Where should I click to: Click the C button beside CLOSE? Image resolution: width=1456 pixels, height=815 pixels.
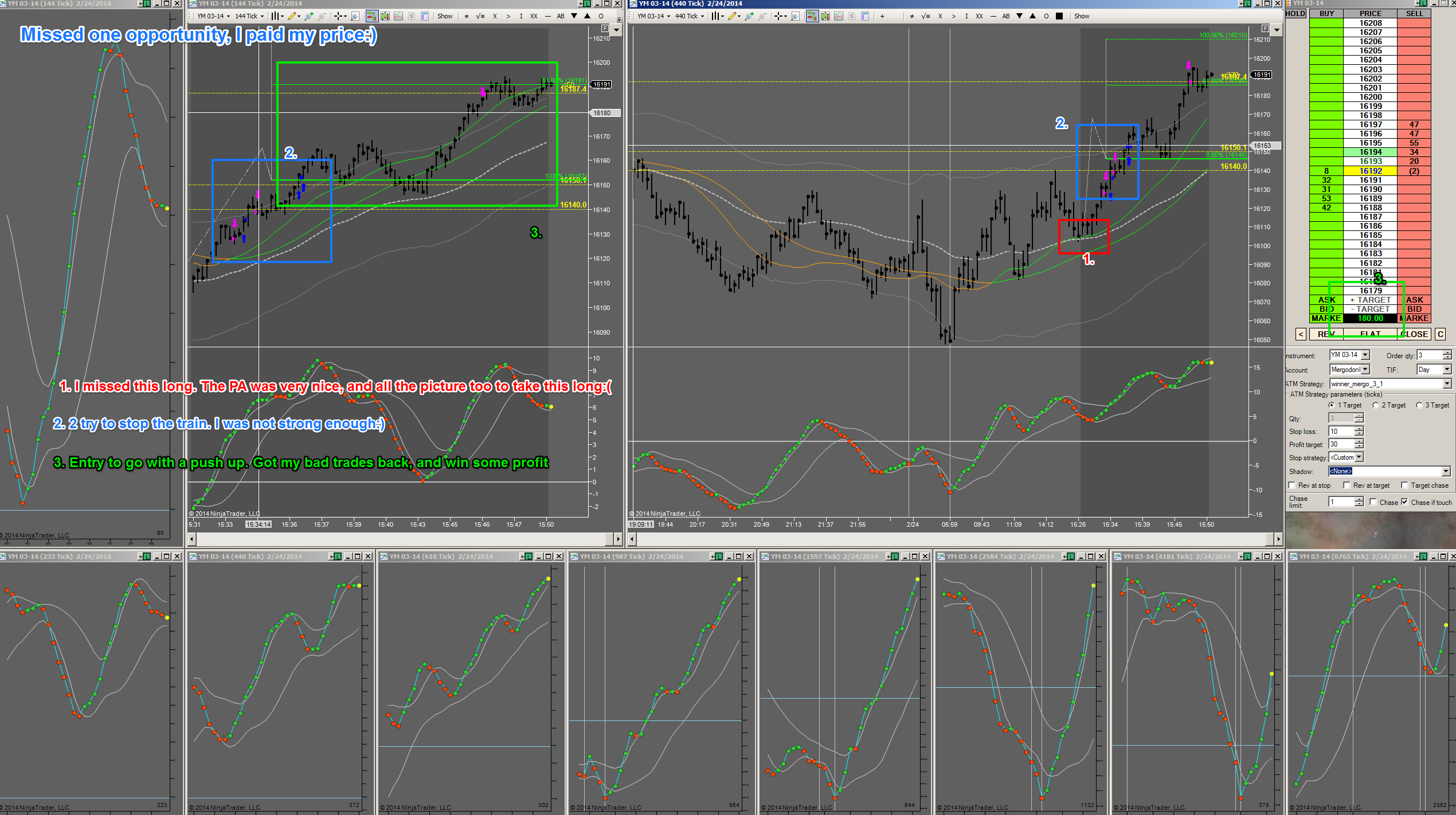coord(1441,334)
